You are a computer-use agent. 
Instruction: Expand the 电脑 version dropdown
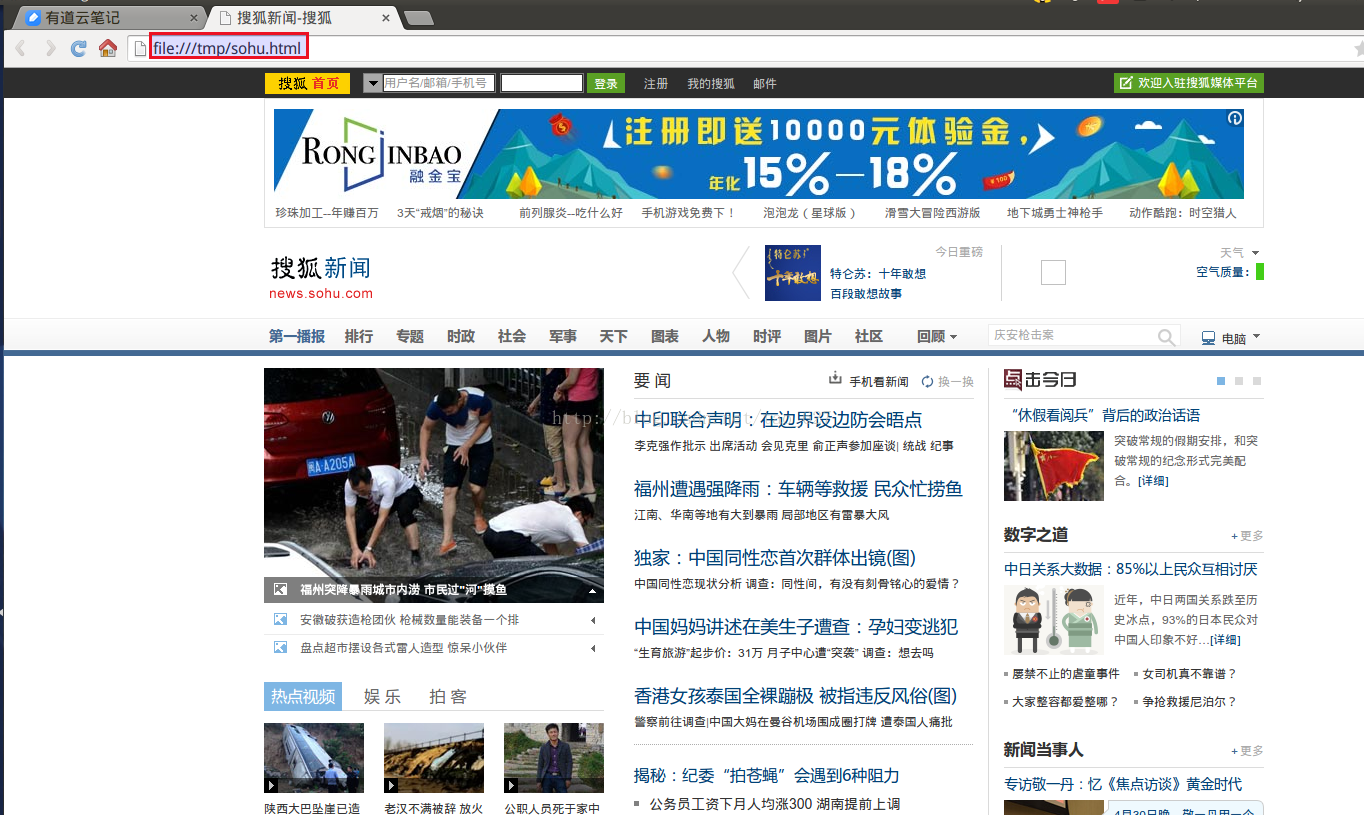[x=1256, y=337]
